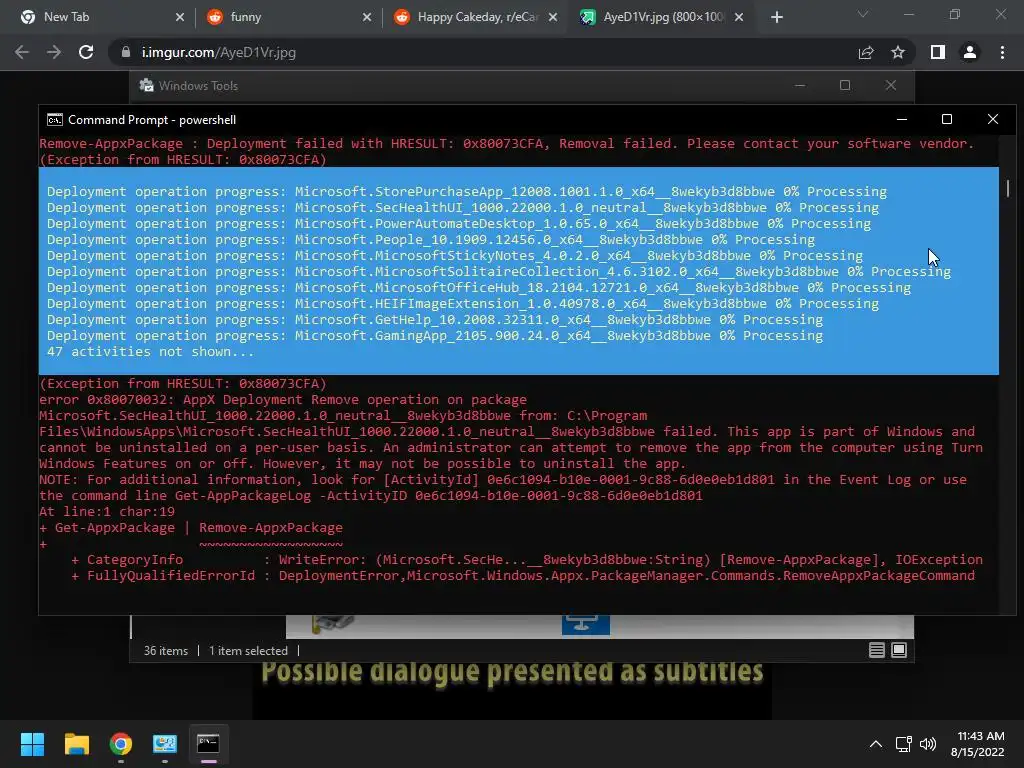Maximize the Windows Tools window
Viewport: 1024px width, 768px height.
845,86
